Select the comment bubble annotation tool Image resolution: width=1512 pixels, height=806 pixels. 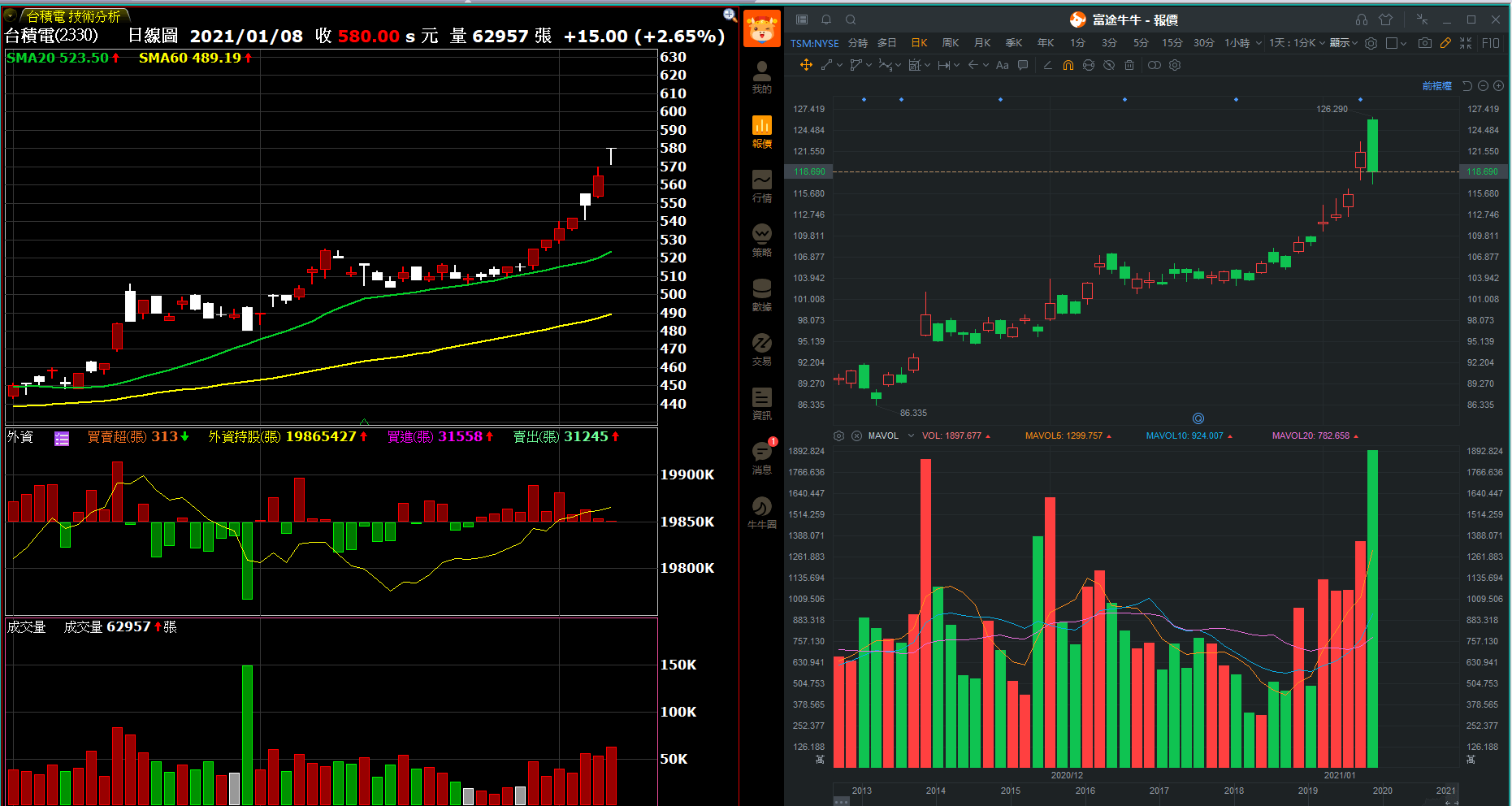(x=1023, y=65)
